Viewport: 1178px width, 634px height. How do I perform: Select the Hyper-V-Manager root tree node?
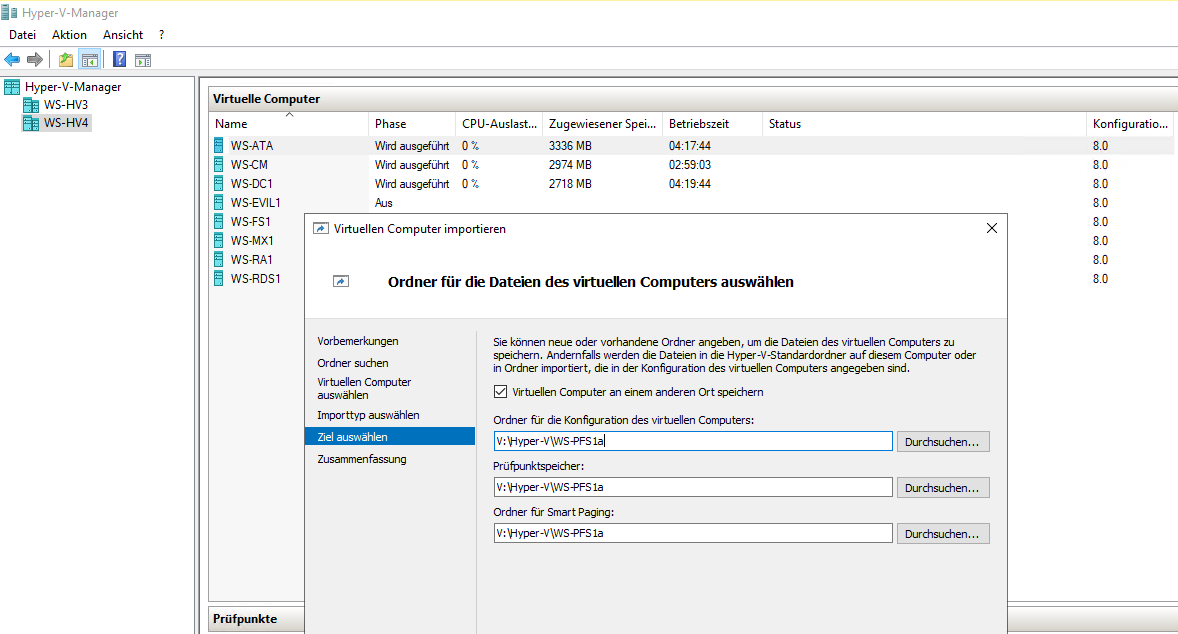73,87
